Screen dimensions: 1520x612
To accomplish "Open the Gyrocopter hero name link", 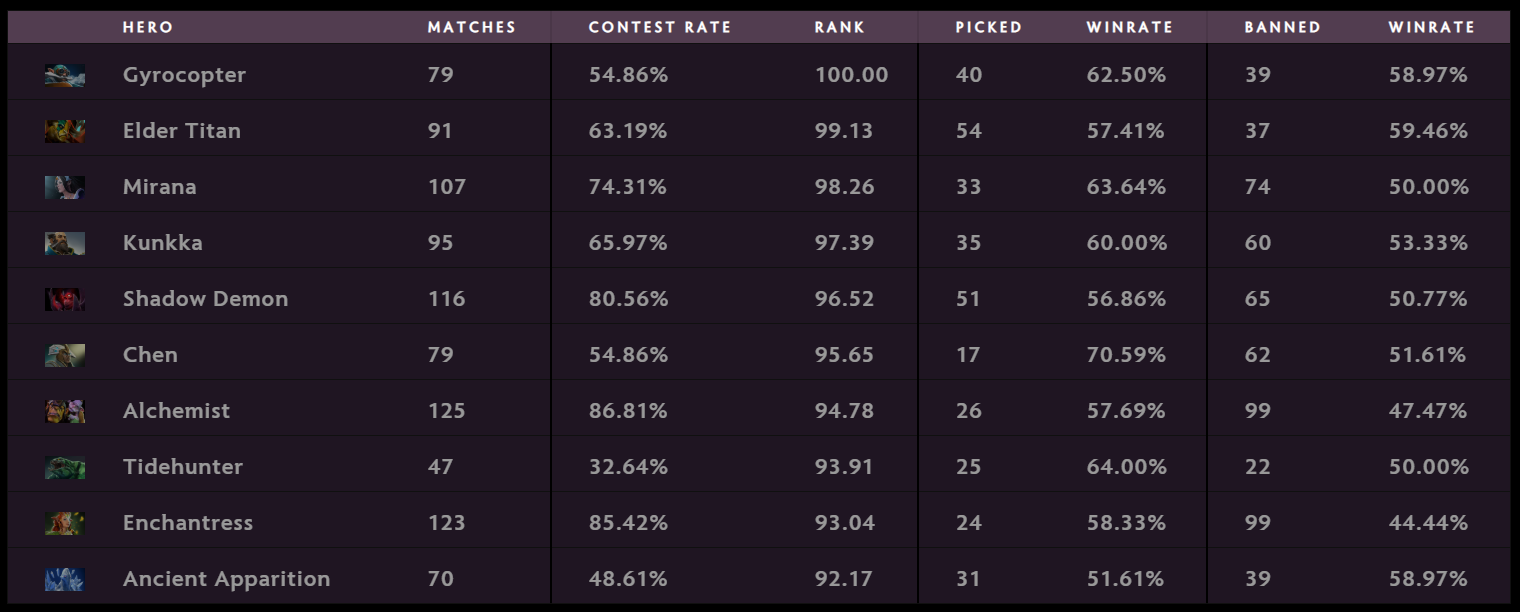I will coord(184,75).
